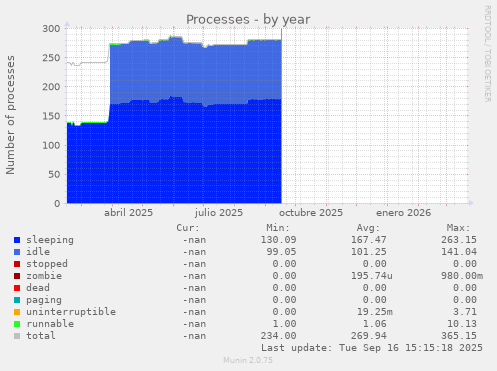Viewport: 497px width, 371px height.
Task: Click the 'stopped' legend label
Action: (x=47, y=264)
